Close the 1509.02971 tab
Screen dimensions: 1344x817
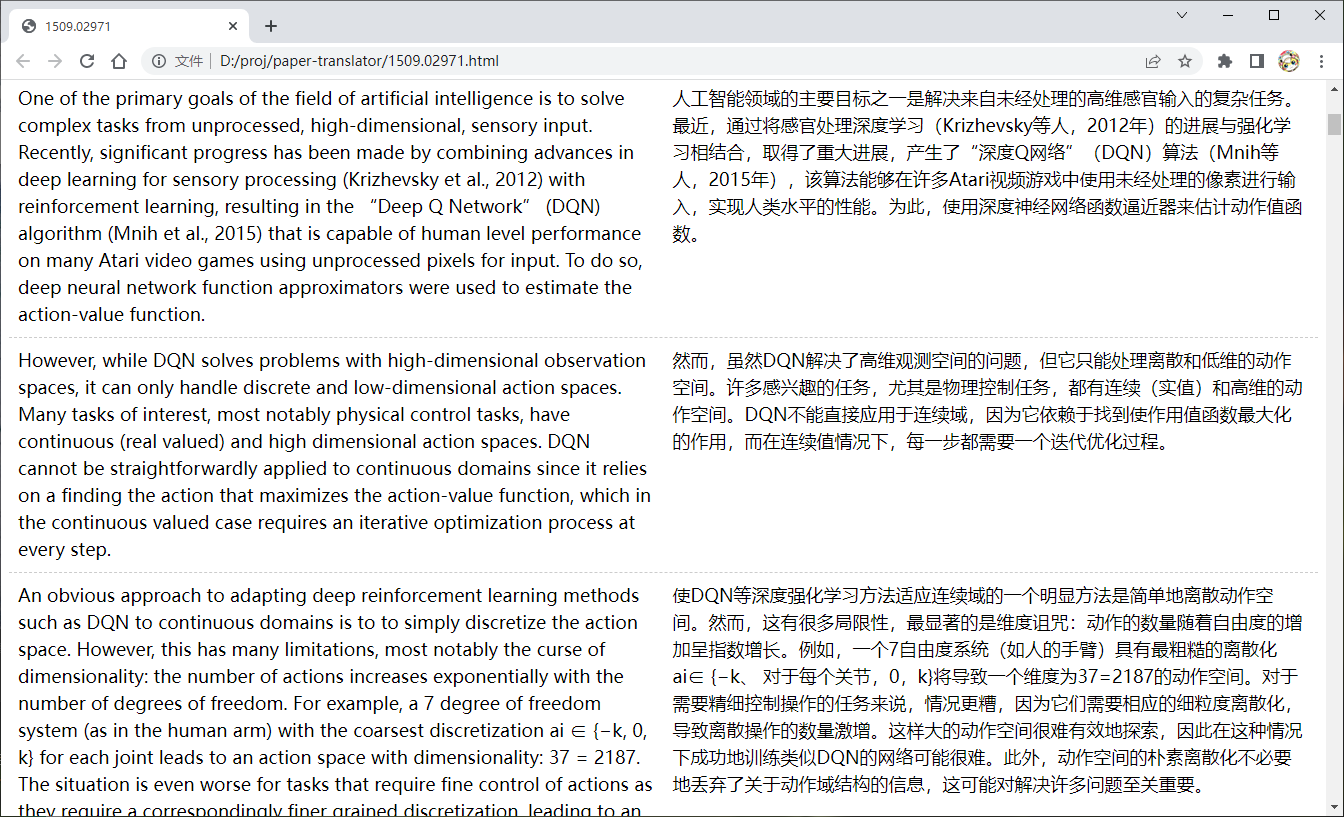pyautogui.click(x=233, y=26)
